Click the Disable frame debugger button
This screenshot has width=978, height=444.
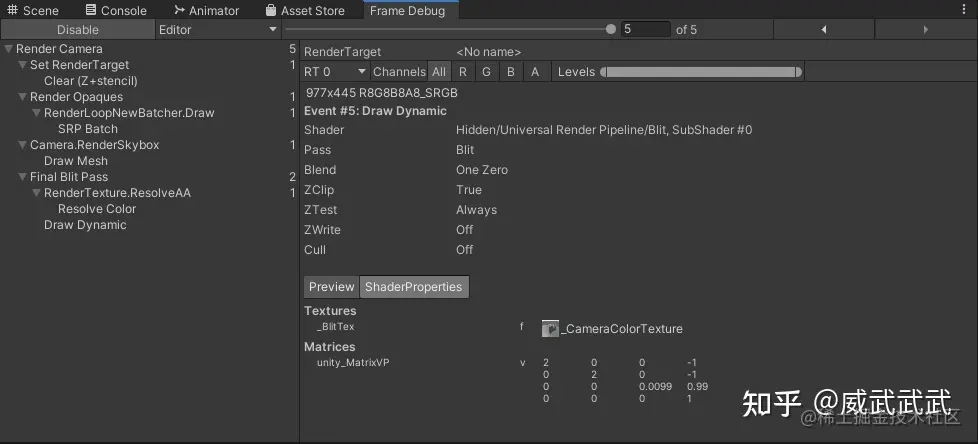77,29
